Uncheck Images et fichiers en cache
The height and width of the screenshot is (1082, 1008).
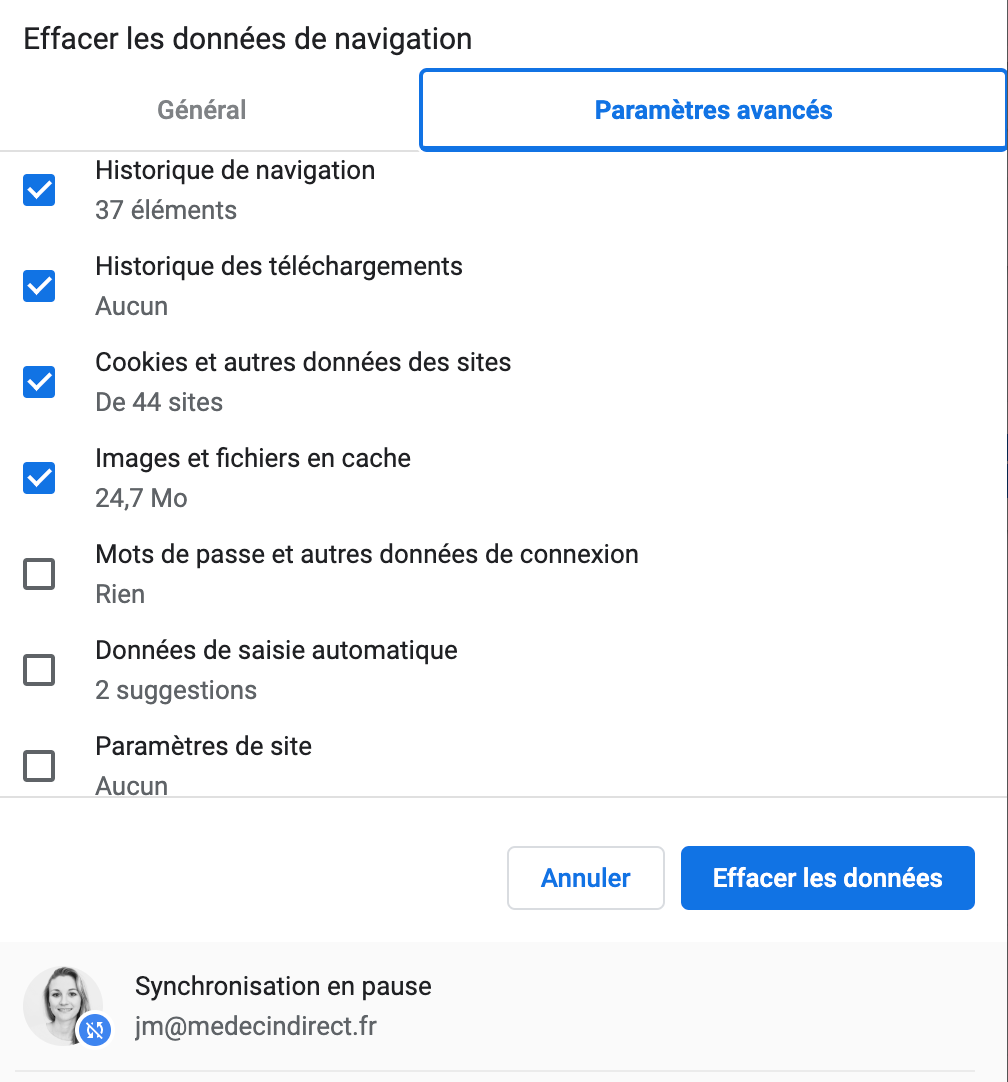pos(39,478)
